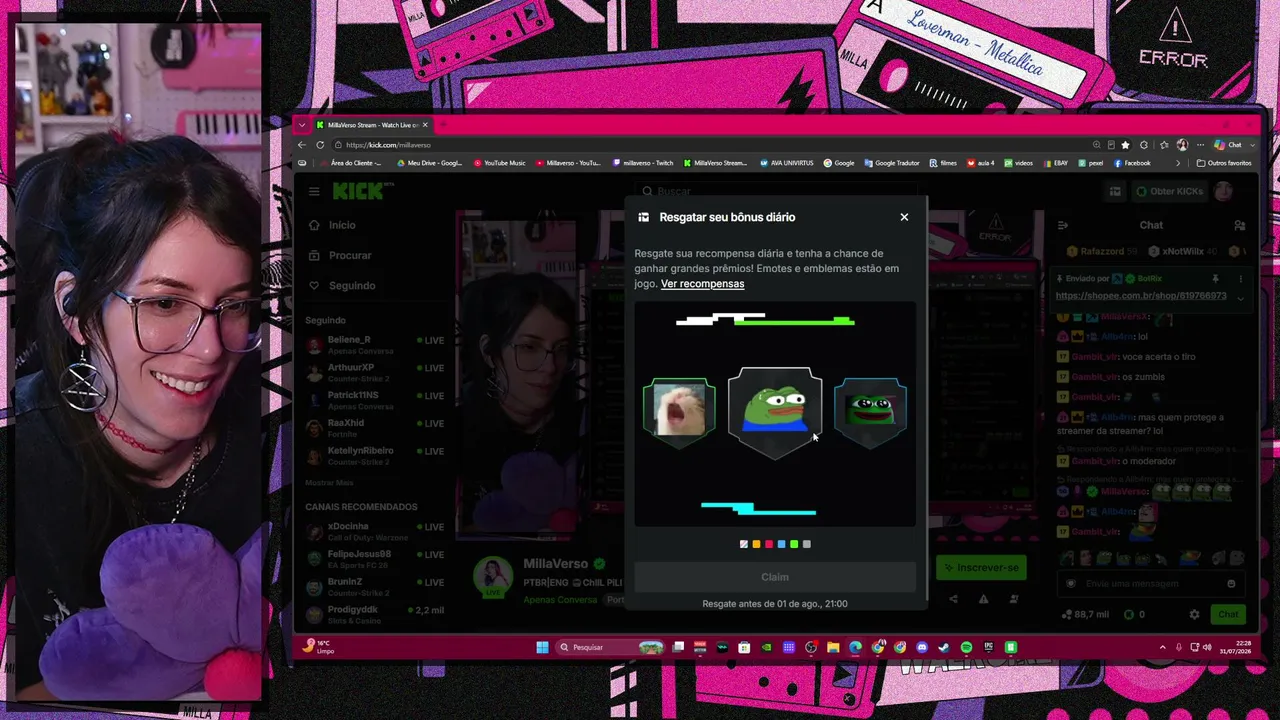The height and width of the screenshot is (720, 1280).
Task: Open recommended channel xDocinha
Action: pos(374,531)
